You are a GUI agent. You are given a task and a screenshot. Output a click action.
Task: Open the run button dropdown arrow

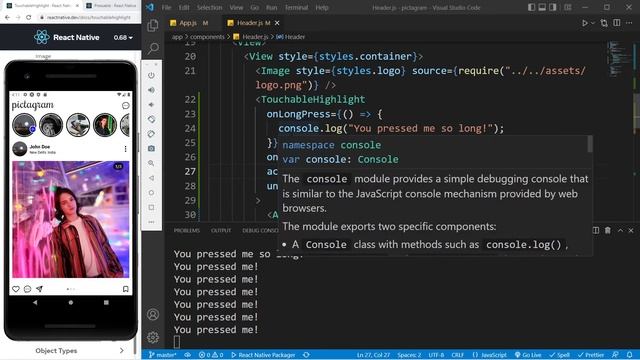click(x=593, y=23)
